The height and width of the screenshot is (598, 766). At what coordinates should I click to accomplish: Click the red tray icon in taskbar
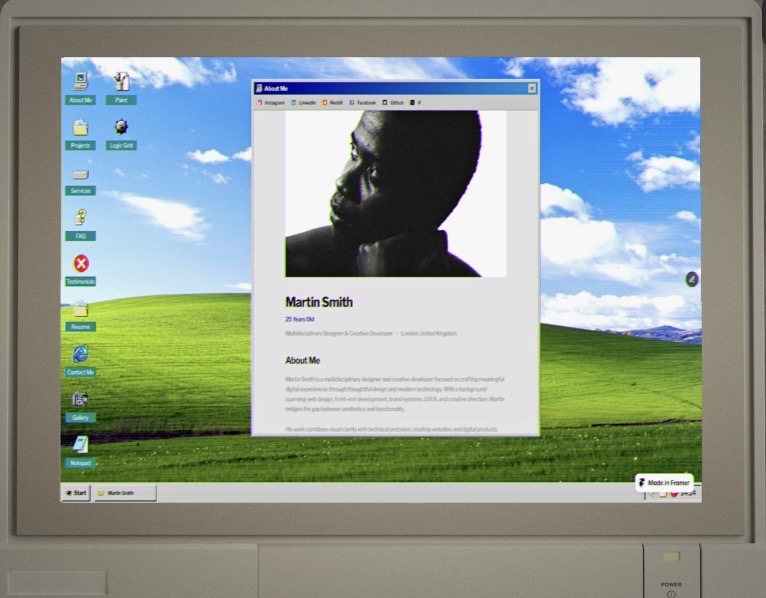point(674,493)
